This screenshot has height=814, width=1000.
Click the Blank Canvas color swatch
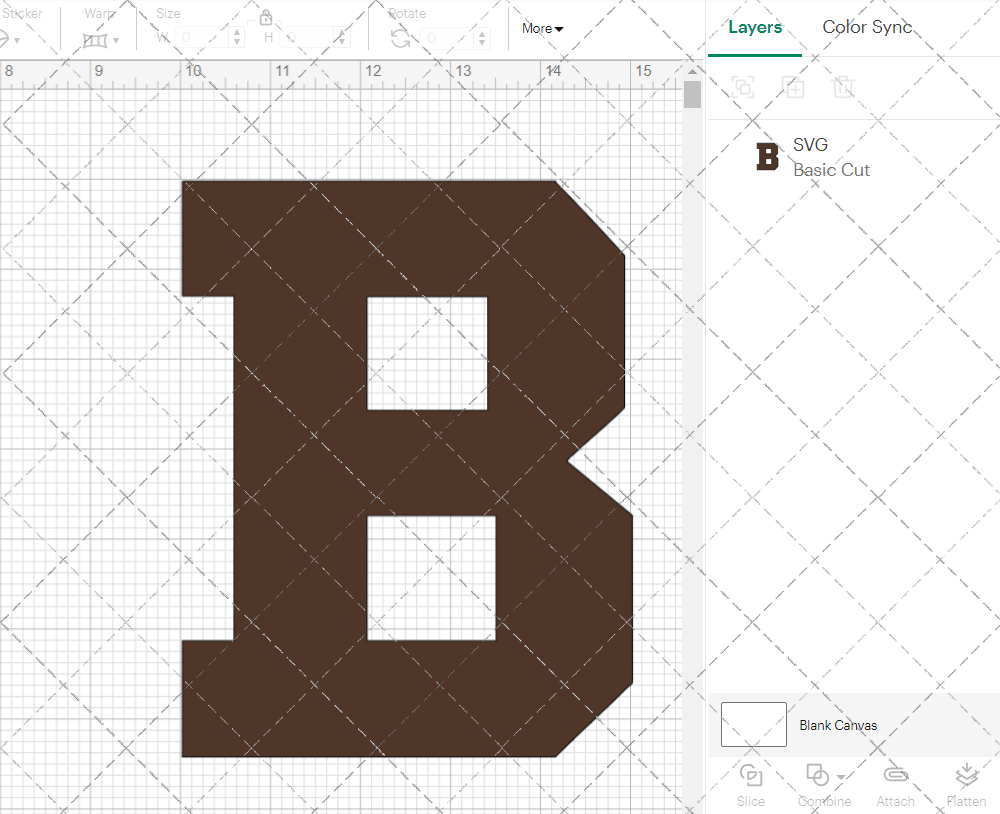[x=753, y=724]
